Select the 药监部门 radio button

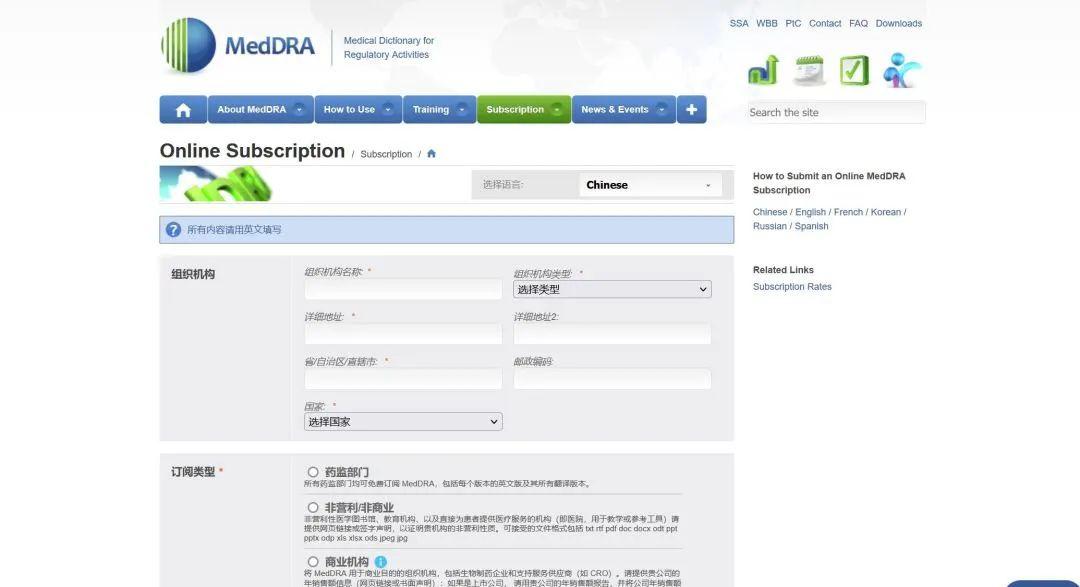(x=313, y=470)
